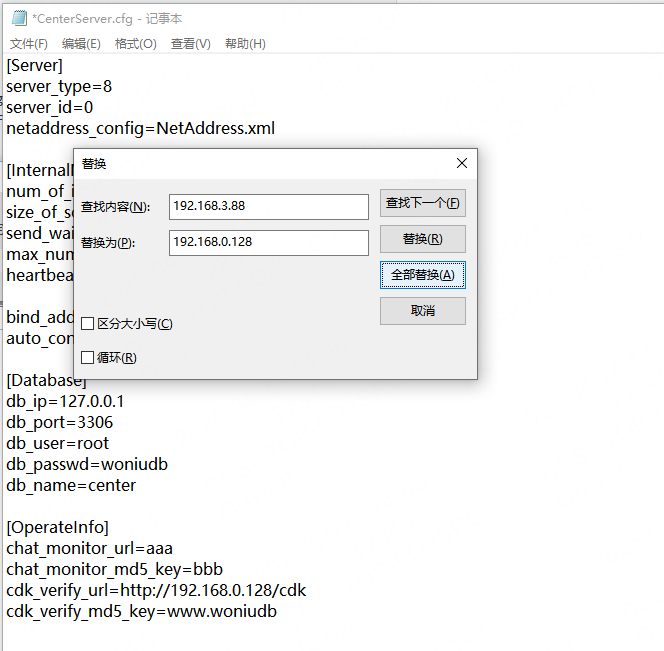Click the 替换 dialog title bar
Image resolution: width=664 pixels, height=651 pixels.
point(250,163)
